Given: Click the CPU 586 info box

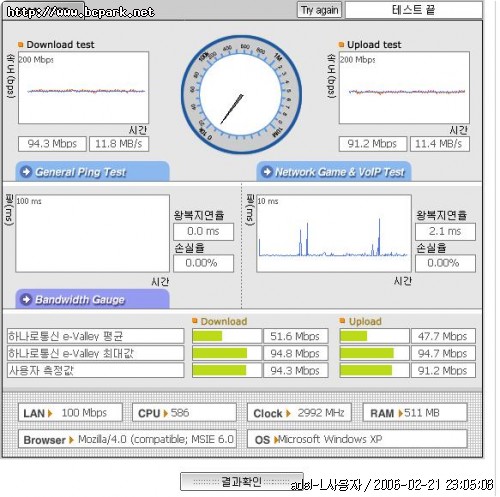Looking at the screenshot, I should [184, 413].
